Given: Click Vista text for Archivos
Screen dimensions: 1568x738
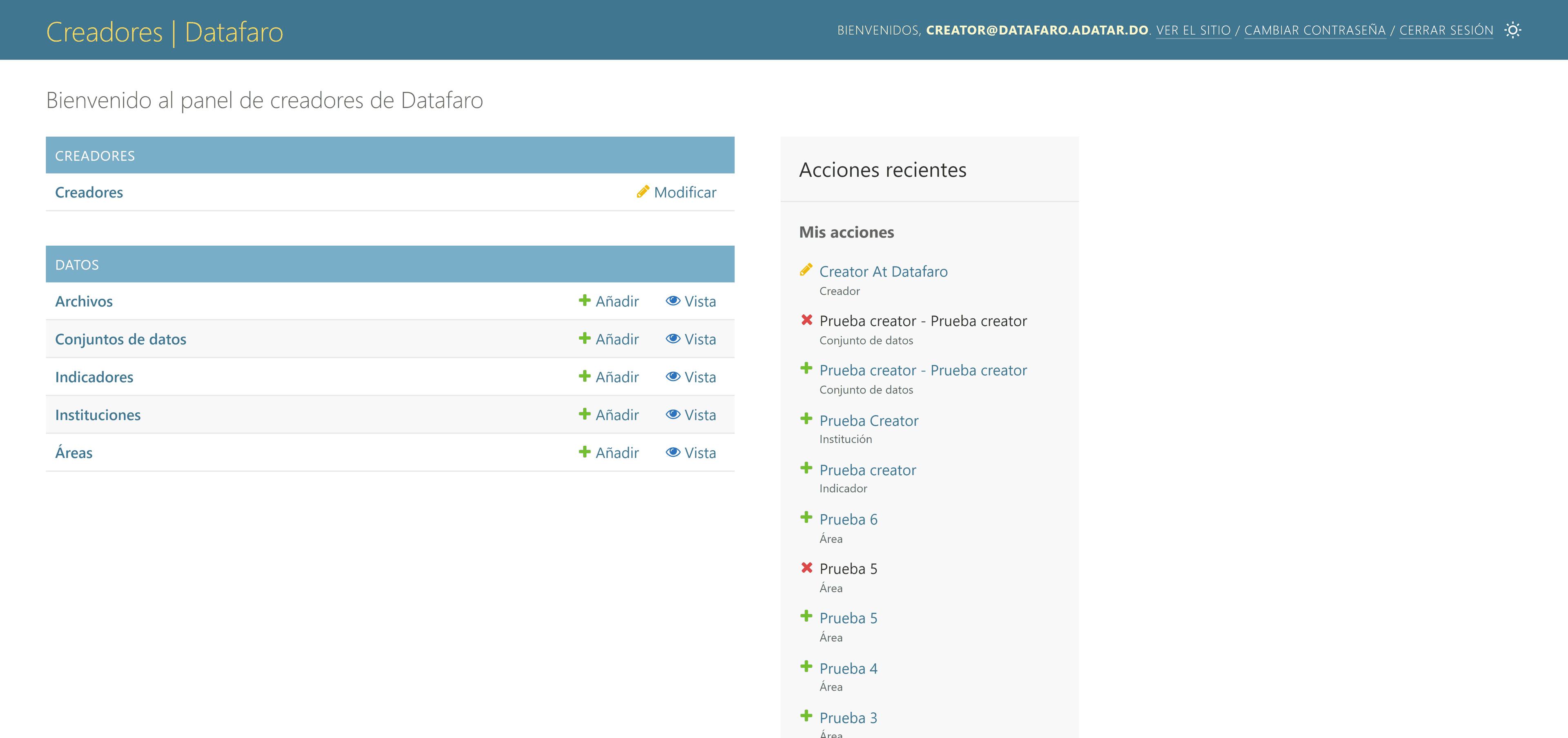Looking at the screenshot, I should click(700, 301).
